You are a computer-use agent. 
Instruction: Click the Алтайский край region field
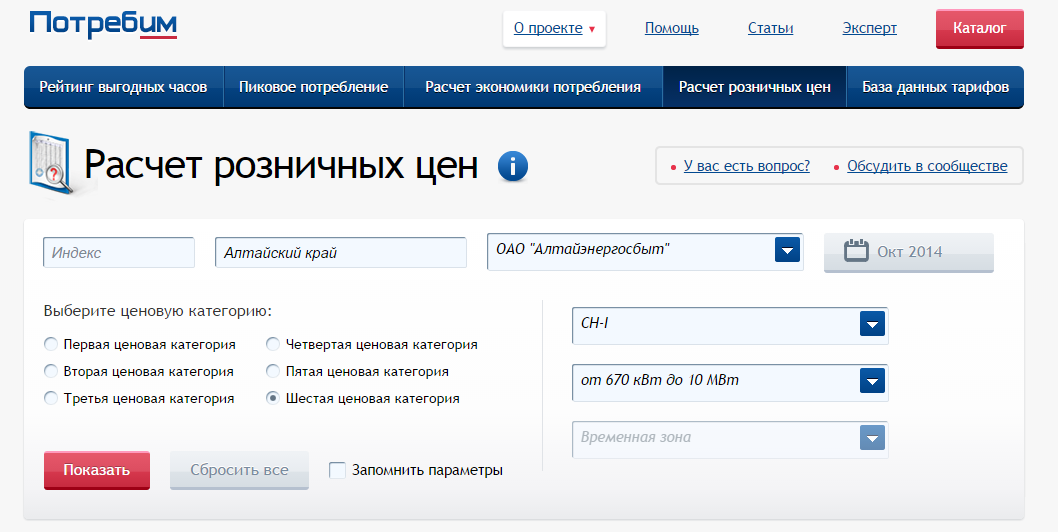(341, 252)
